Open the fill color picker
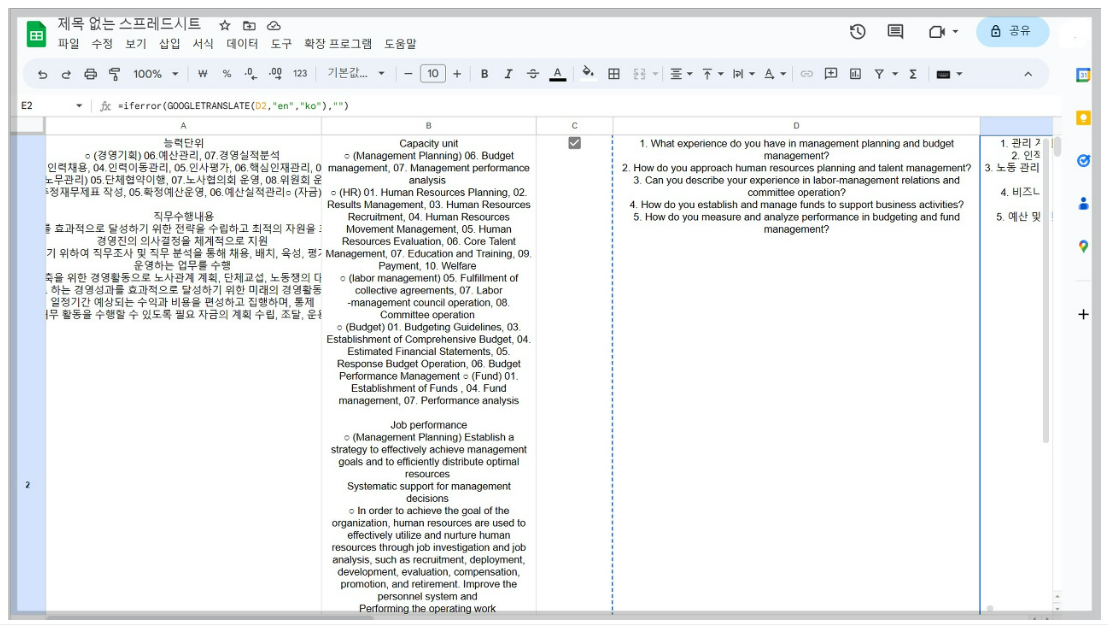 tap(588, 73)
